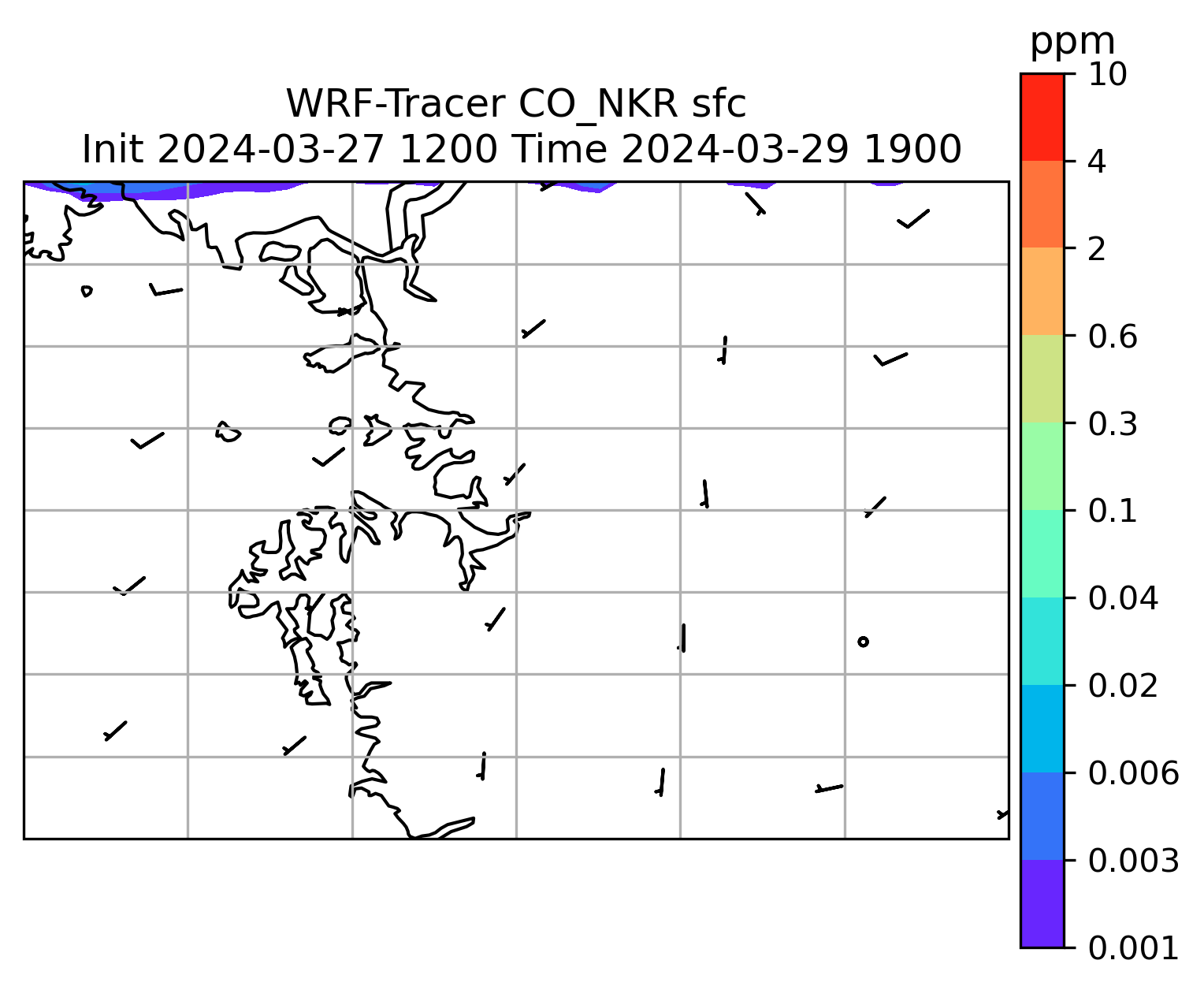Pick the violet 0.001–0.003 colorbar segment

[1042, 903]
